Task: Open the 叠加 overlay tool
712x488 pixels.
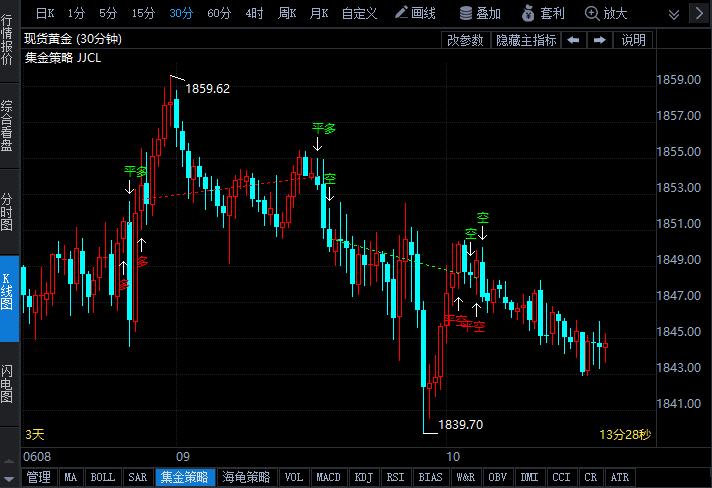Action: click(x=480, y=14)
